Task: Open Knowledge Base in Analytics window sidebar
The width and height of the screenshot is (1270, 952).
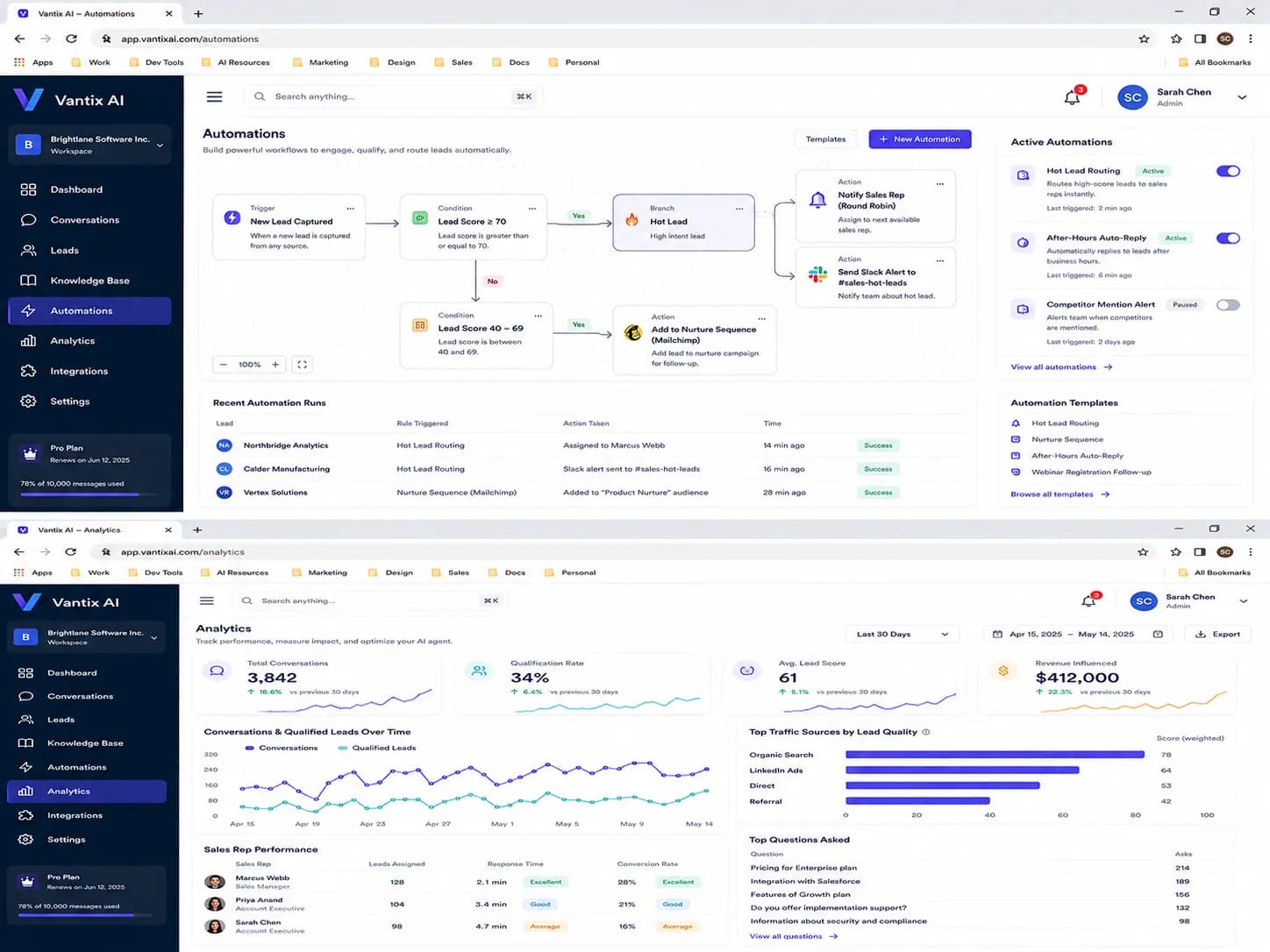Action: pyautogui.click(x=86, y=743)
